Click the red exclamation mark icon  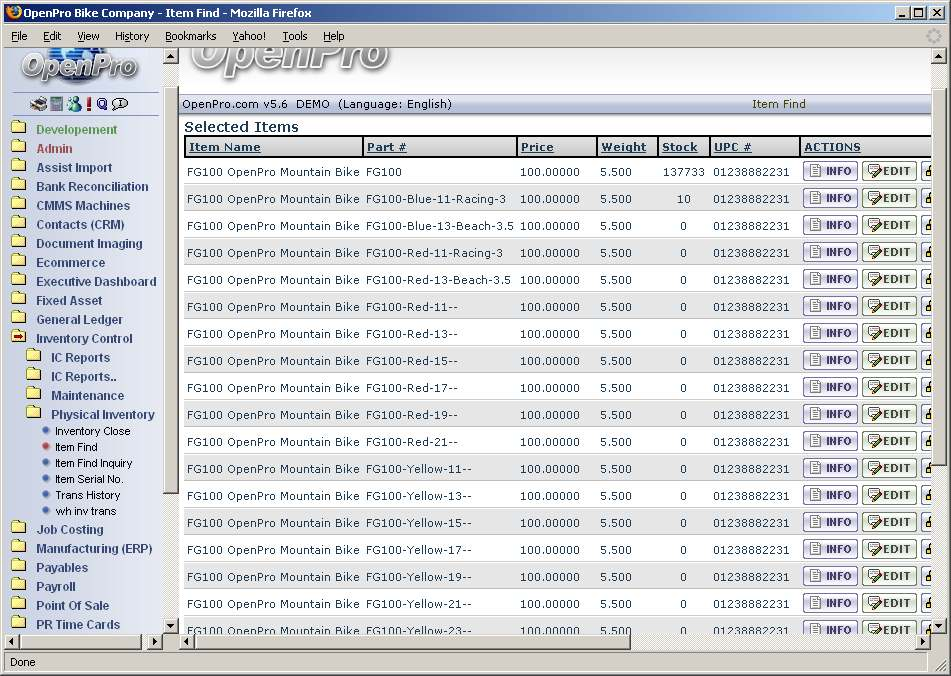point(88,104)
